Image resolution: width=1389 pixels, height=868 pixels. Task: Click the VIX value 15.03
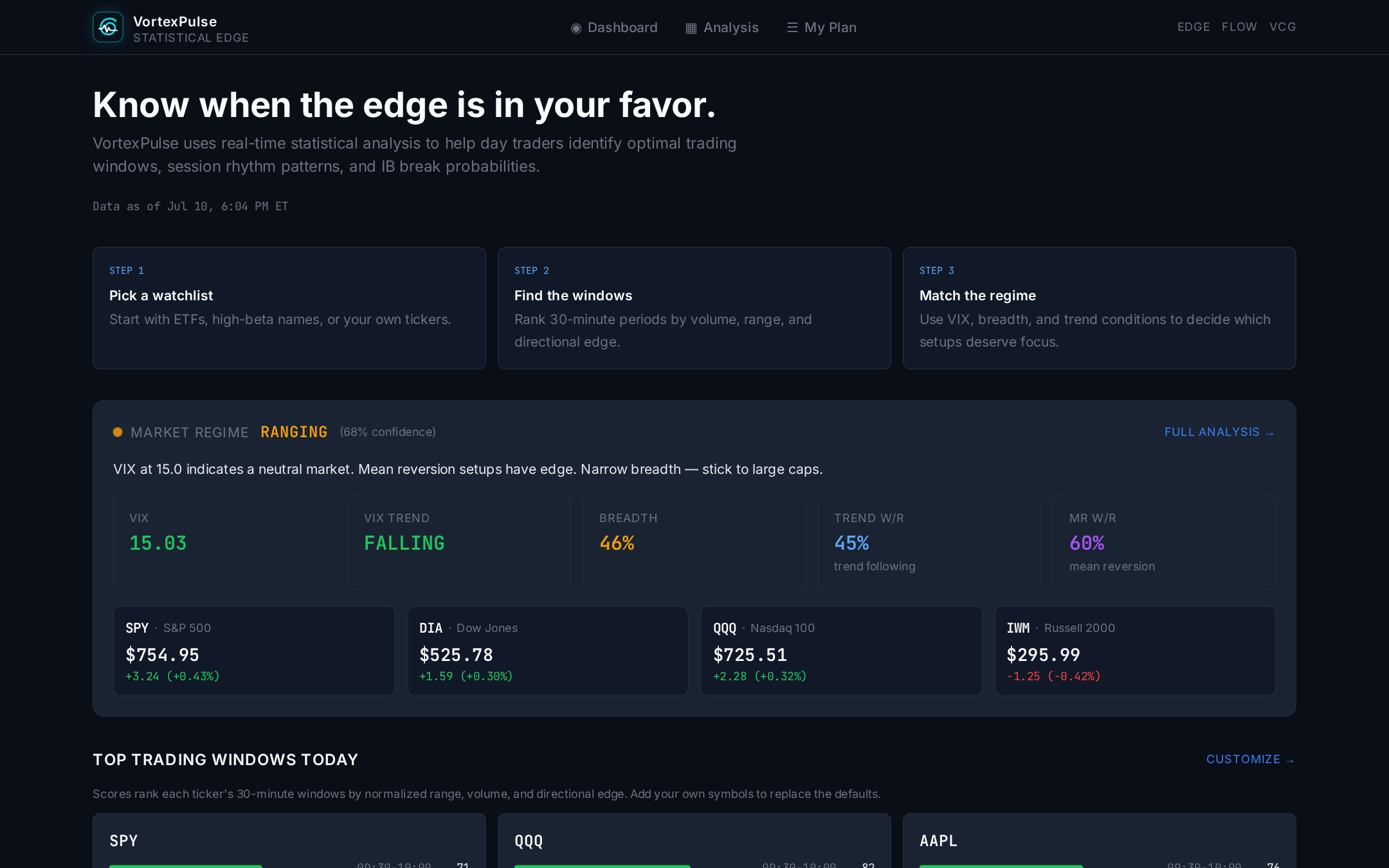158,543
